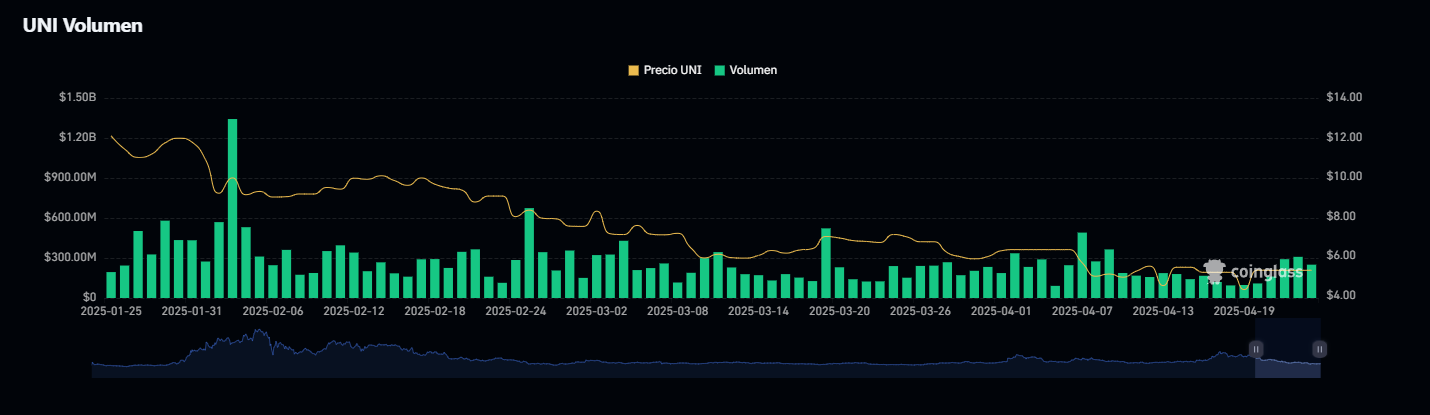
Task: Click the $300.00M left axis label
Action: (70, 257)
